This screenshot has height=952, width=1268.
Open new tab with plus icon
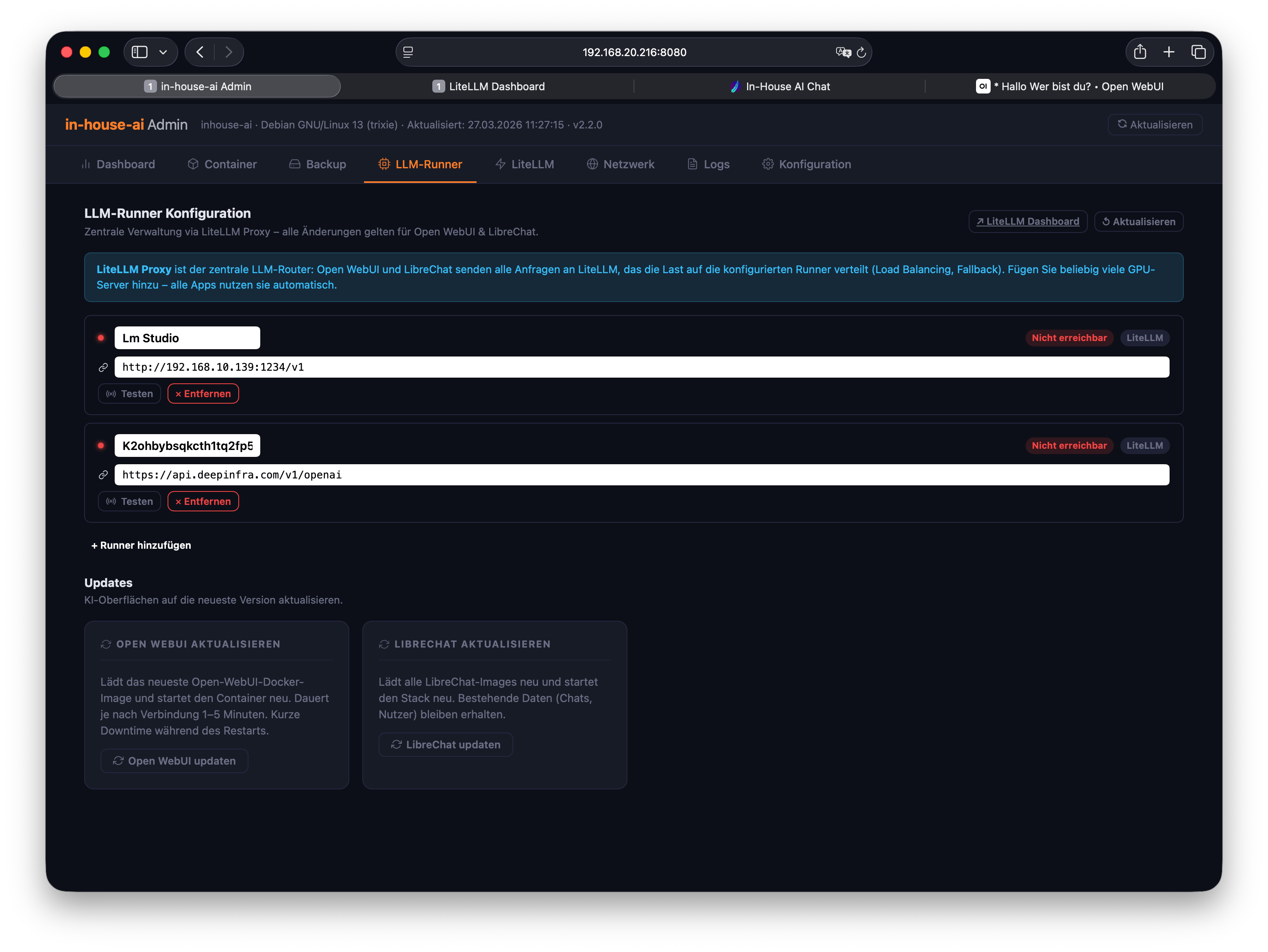(x=1169, y=52)
